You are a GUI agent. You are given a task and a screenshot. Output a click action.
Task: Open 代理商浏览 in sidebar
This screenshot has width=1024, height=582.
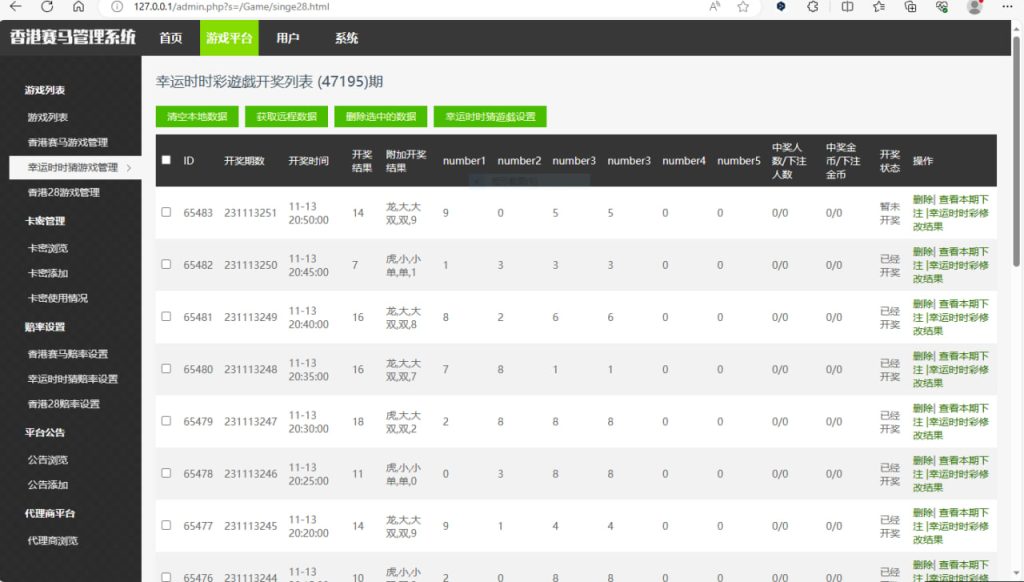coord(53,541)
